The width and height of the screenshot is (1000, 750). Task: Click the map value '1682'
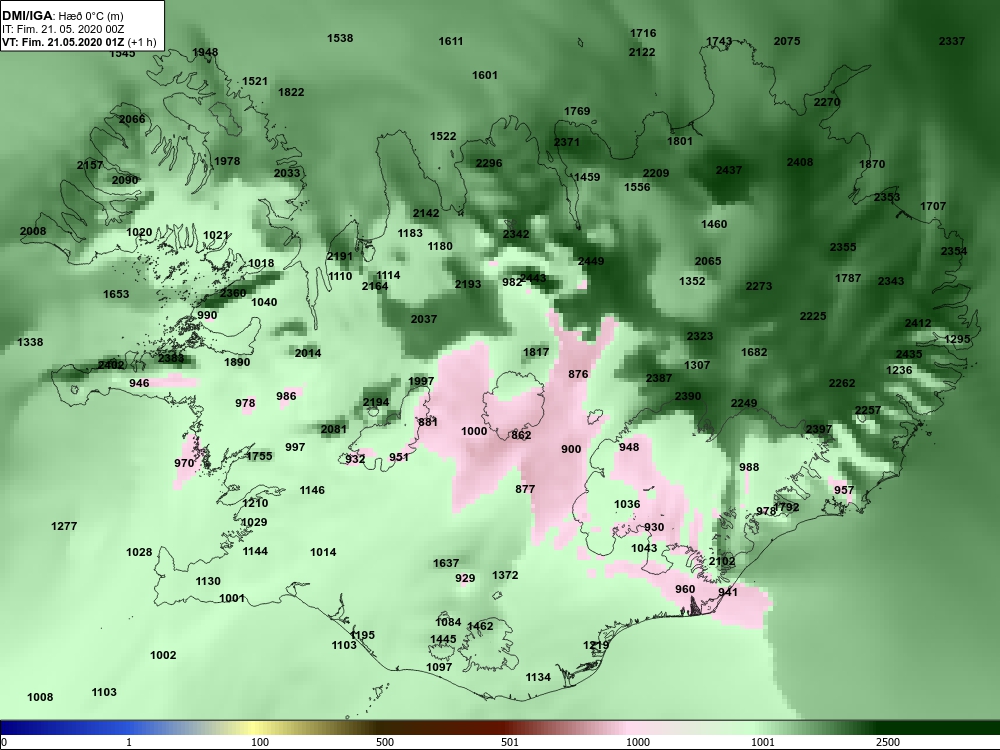(754, 352)
